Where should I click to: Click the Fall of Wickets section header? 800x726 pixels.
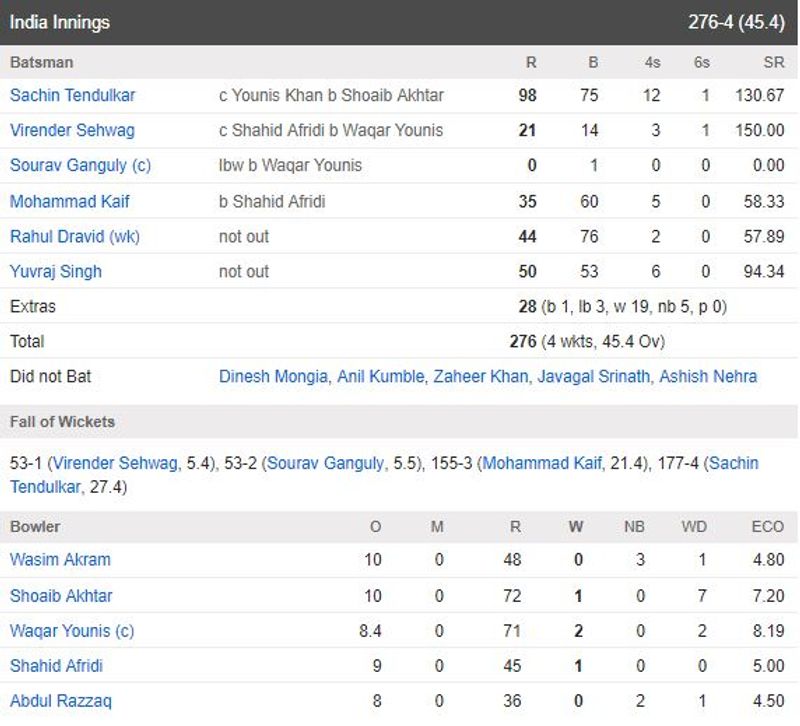[62, 422]
